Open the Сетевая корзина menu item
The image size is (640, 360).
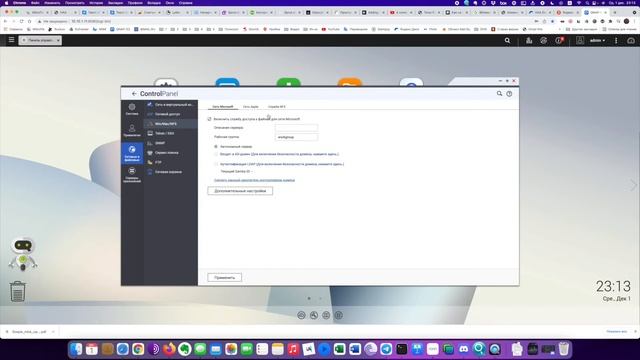click(171, 172)
